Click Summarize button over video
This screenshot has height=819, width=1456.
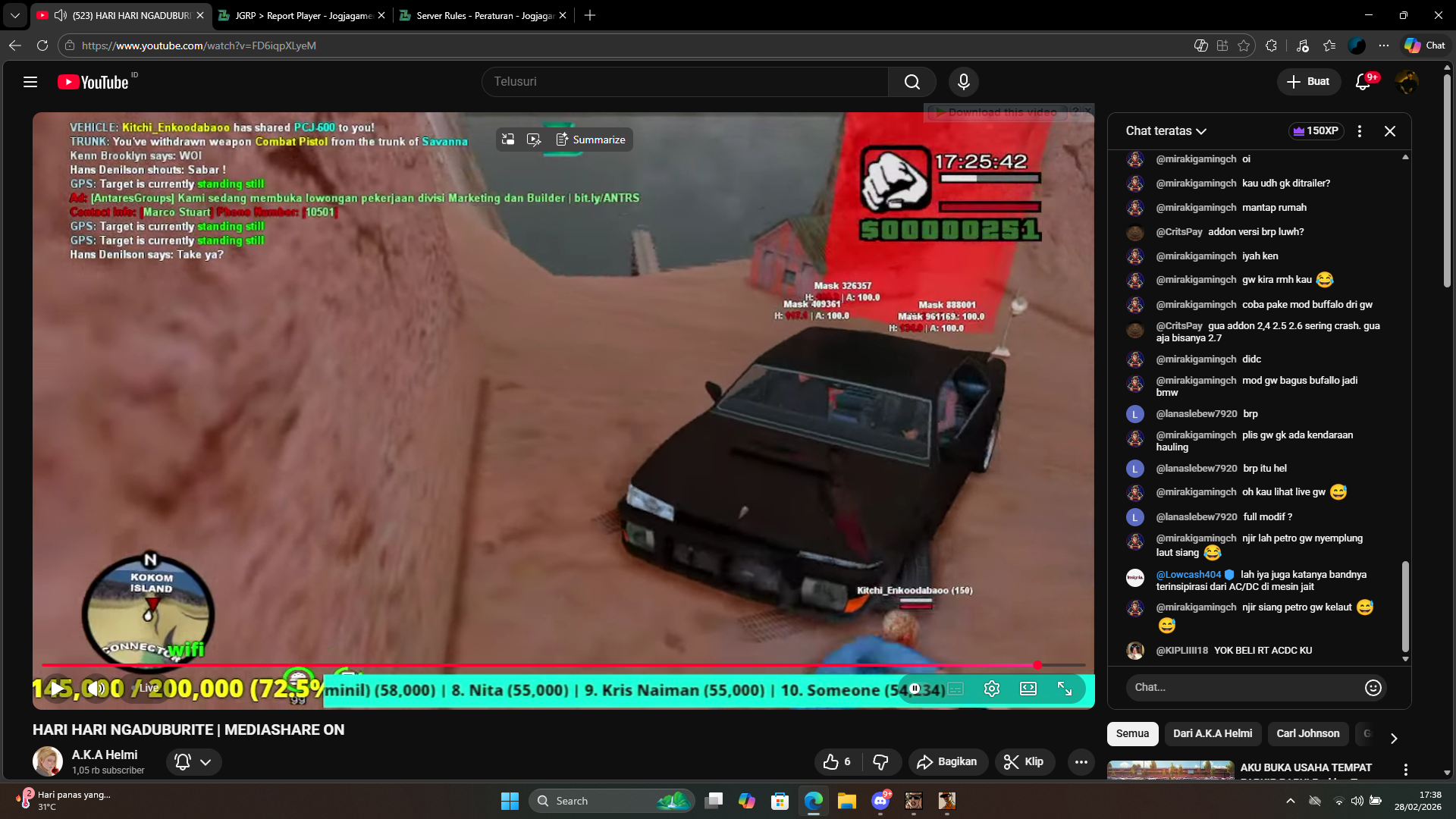pos(591,140)
